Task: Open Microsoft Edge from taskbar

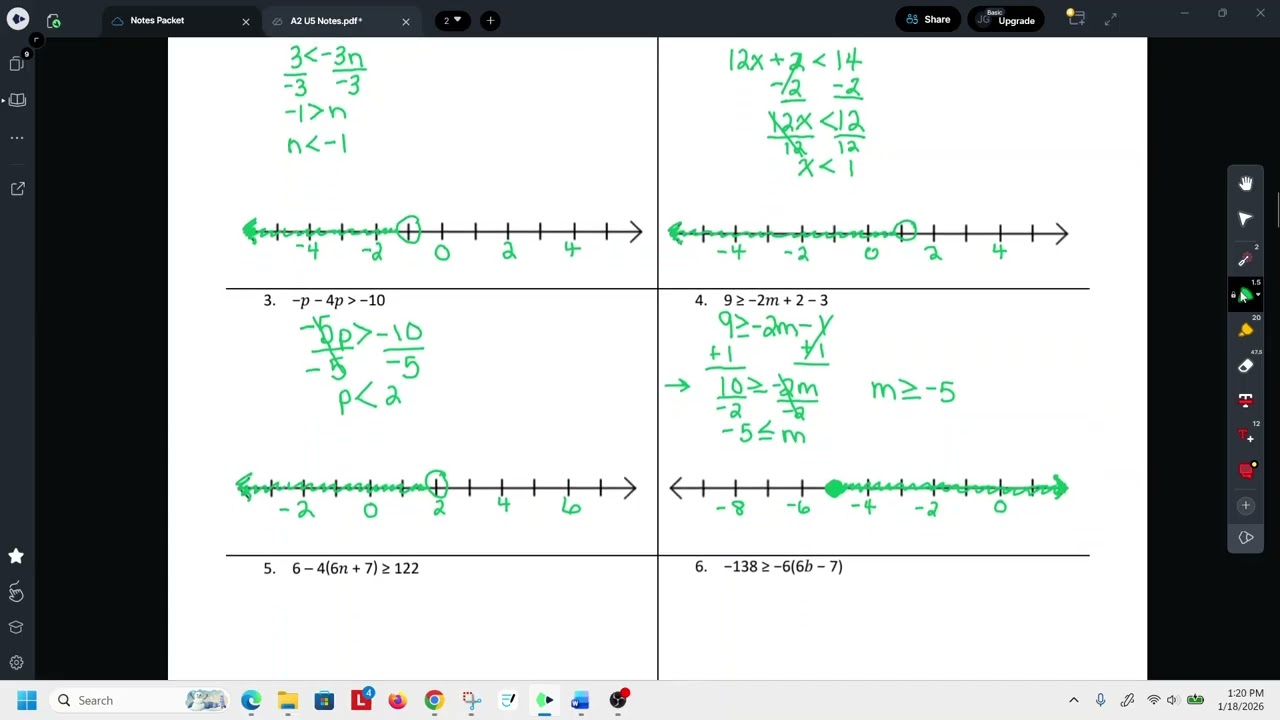Action: (251, 700)
